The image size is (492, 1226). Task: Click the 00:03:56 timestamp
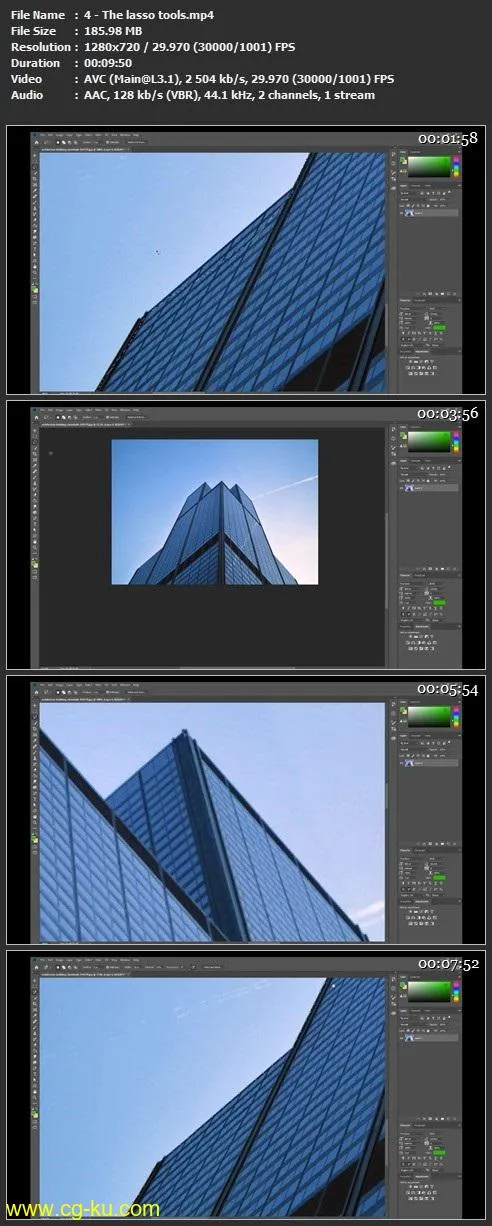coord(447,414)
